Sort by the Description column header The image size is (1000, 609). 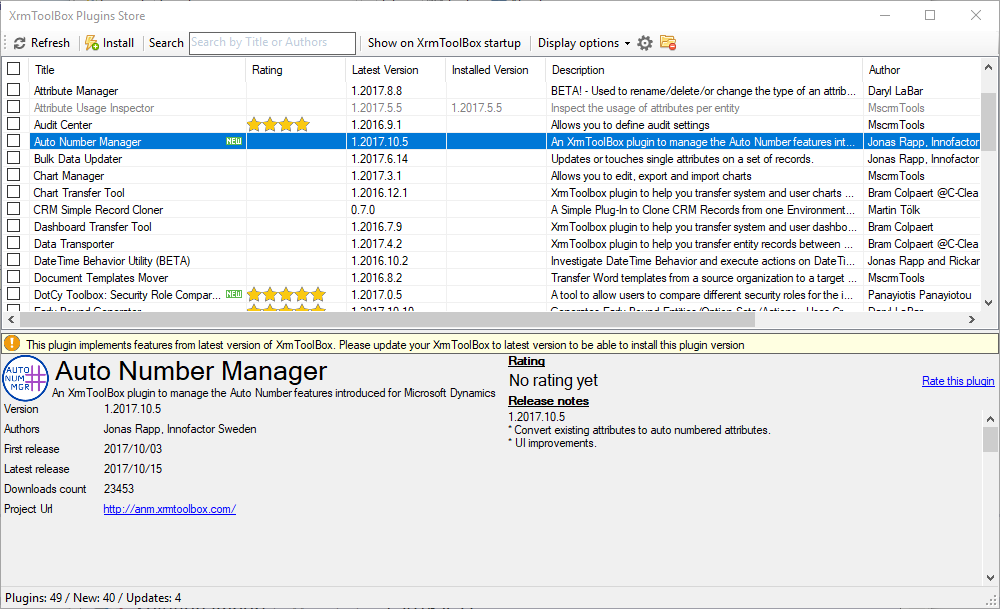coord(704,70)
